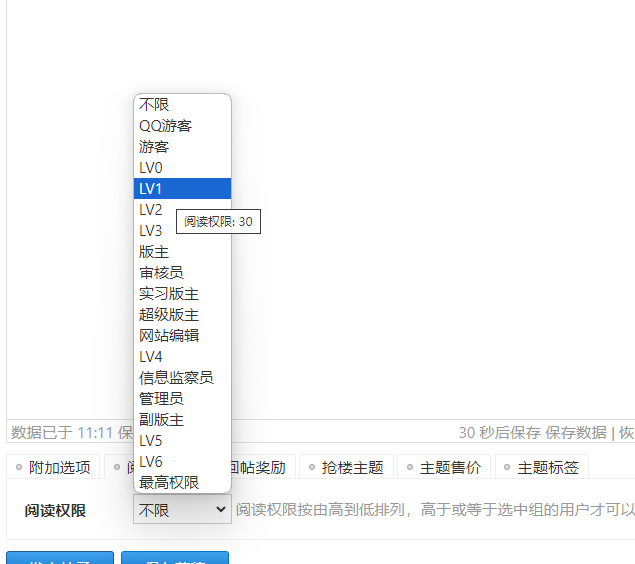Click the 保存数据 link
This screenshot has width=635, height=564.
tap(575, 433)
